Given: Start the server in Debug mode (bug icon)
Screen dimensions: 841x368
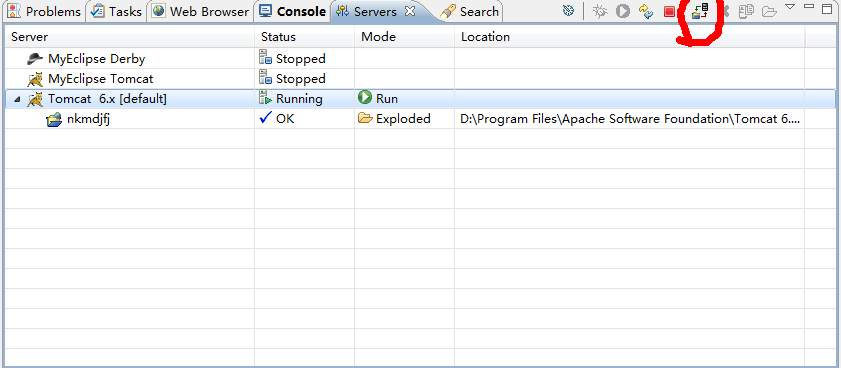Looking at the screenshot, I should point(600,11).
